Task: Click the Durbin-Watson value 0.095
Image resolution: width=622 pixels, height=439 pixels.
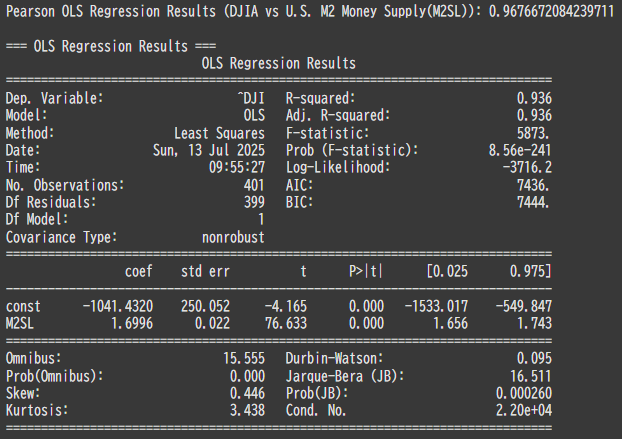Action: (534, 358)
